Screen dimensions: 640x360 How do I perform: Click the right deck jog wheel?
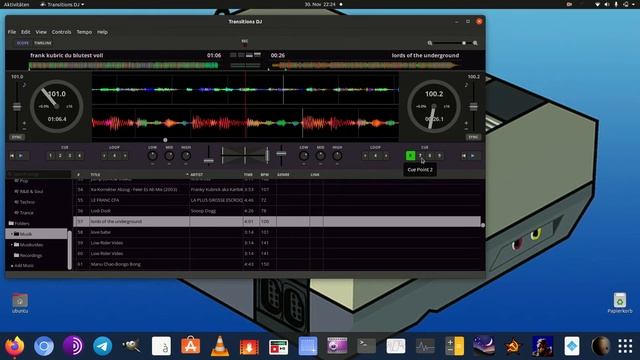coord(434,106)
